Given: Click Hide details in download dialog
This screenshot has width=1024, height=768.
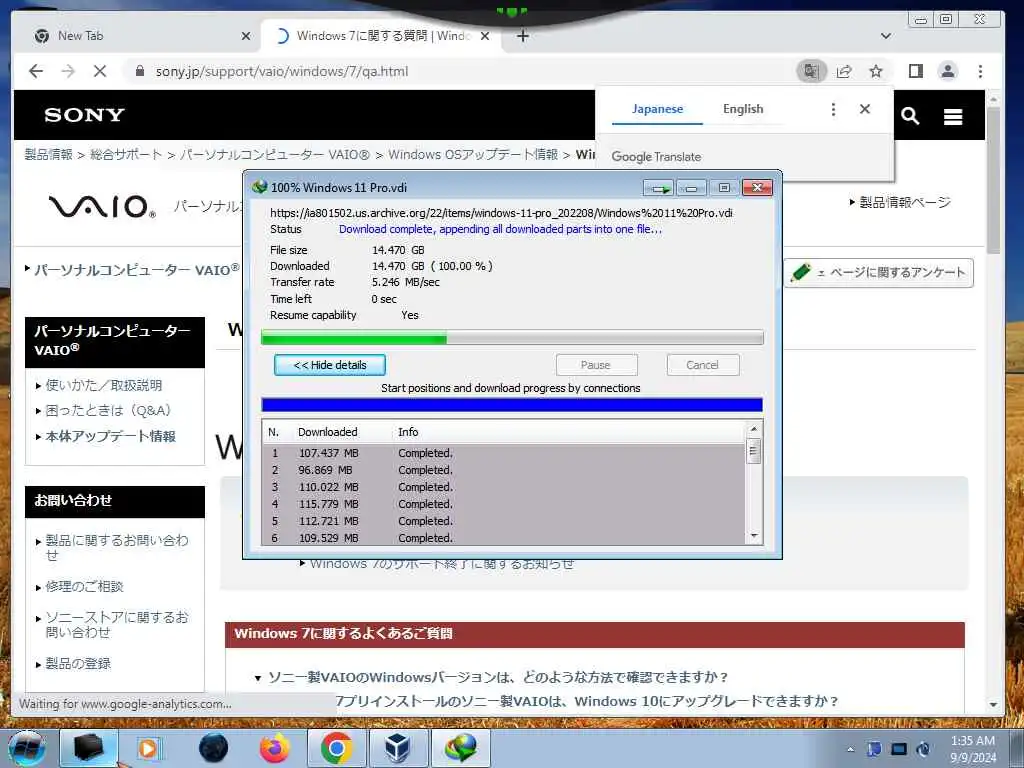Looking at the screenshot, I should click(330, 365).
